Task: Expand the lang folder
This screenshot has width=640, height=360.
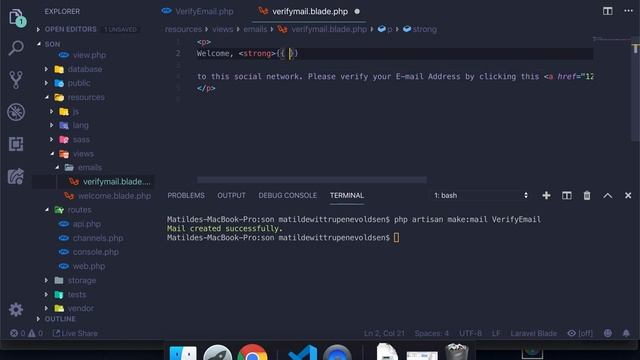Action: click(51, 125)
